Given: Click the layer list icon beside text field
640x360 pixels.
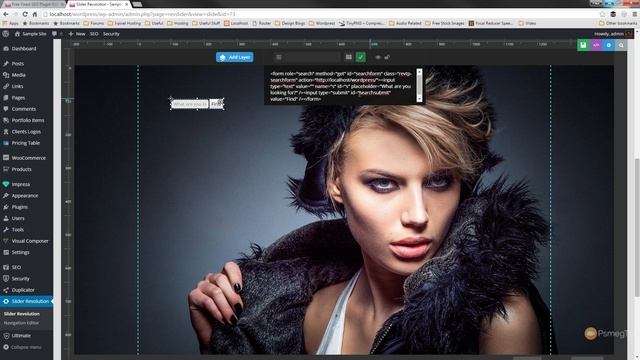Looking at the screenshot, I should tap(279, 58).
